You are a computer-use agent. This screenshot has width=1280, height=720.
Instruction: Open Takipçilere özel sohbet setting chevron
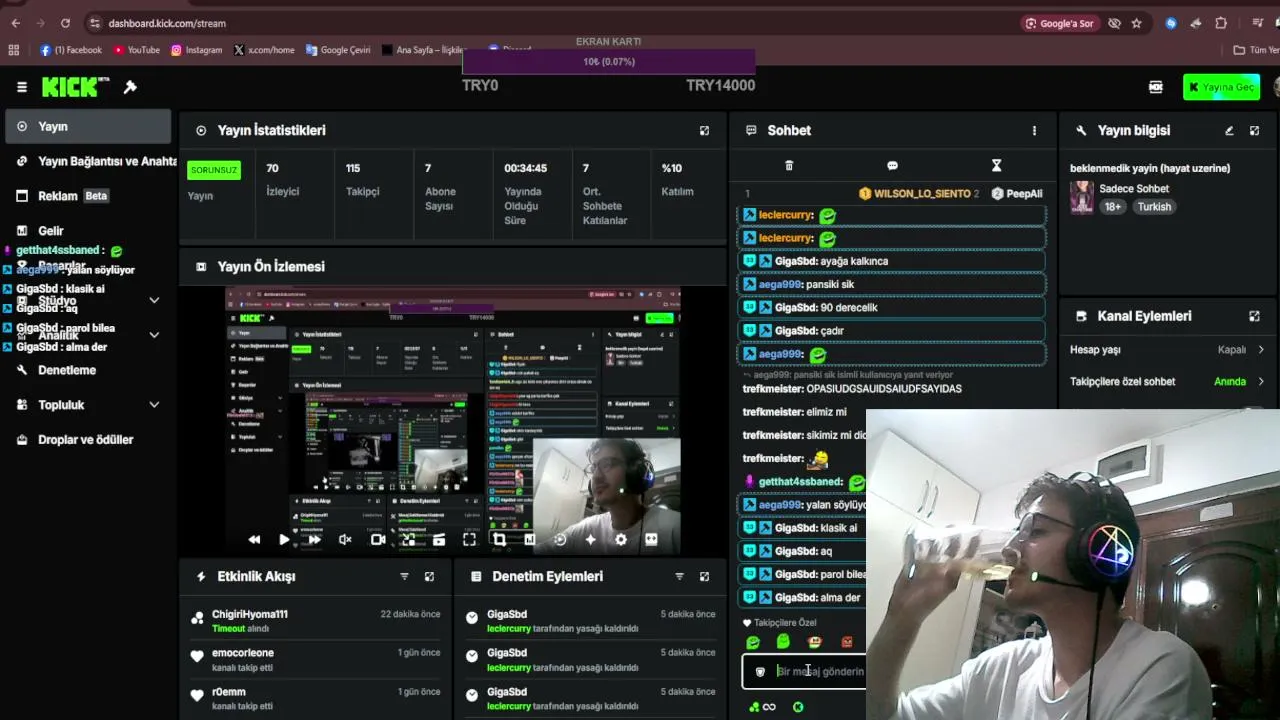coord(1261,381)
